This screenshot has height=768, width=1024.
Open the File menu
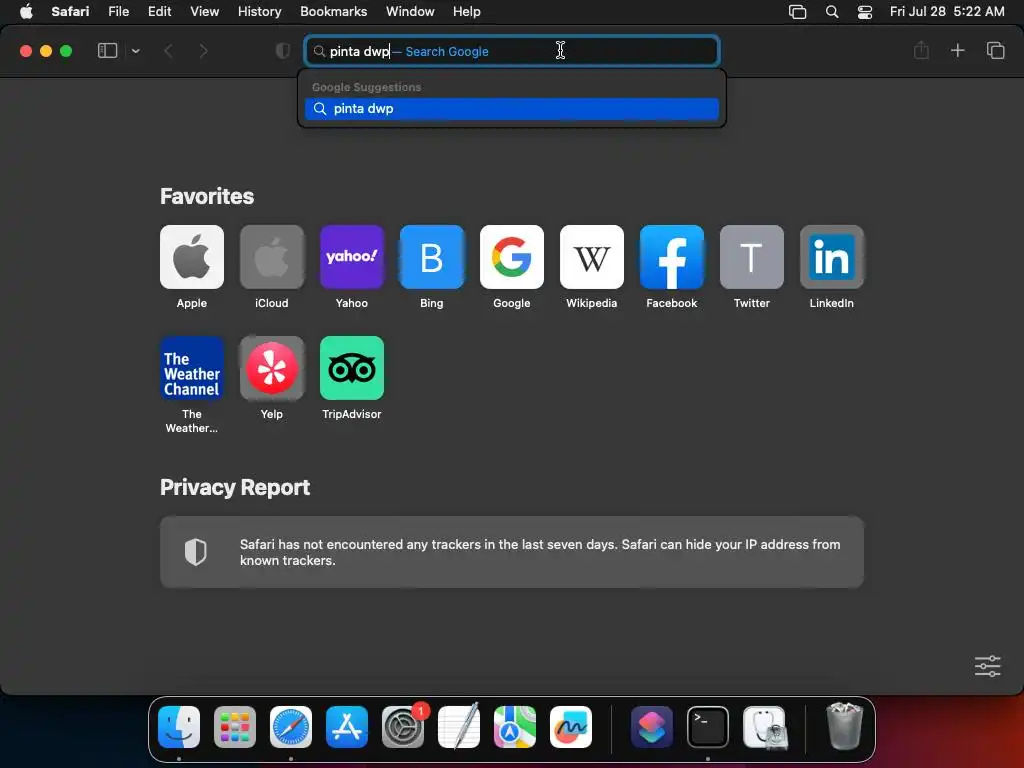point(119,12)
